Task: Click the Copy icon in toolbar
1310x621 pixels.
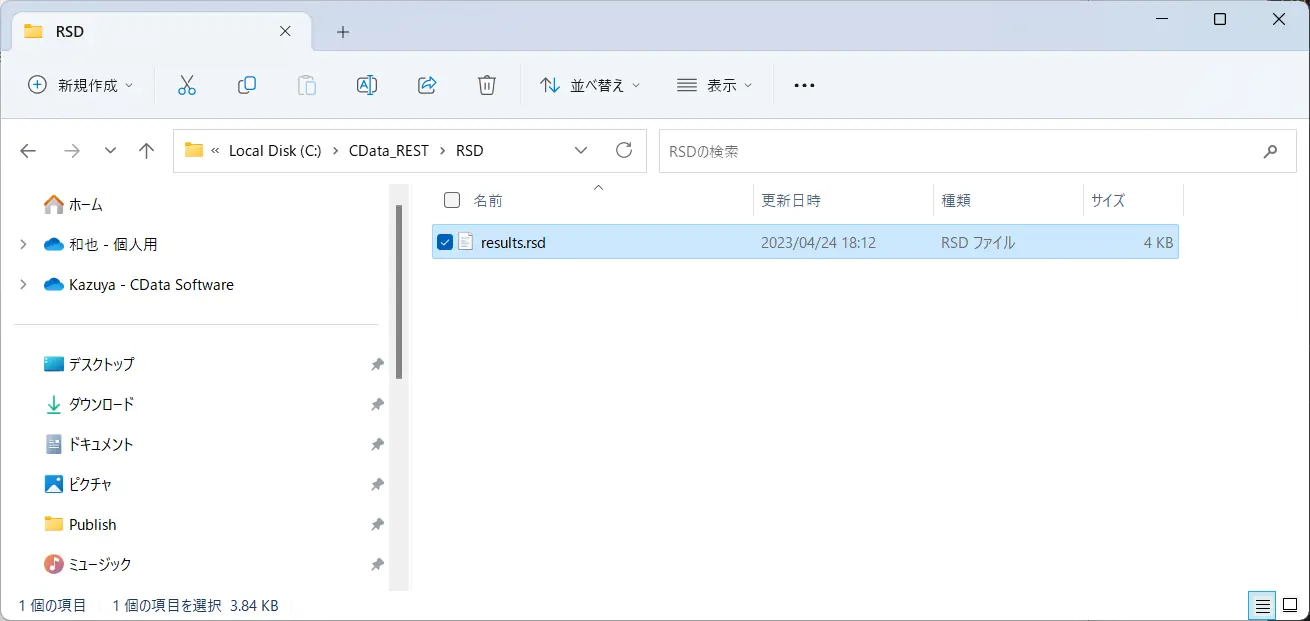Action: click(x=247, y=85)
